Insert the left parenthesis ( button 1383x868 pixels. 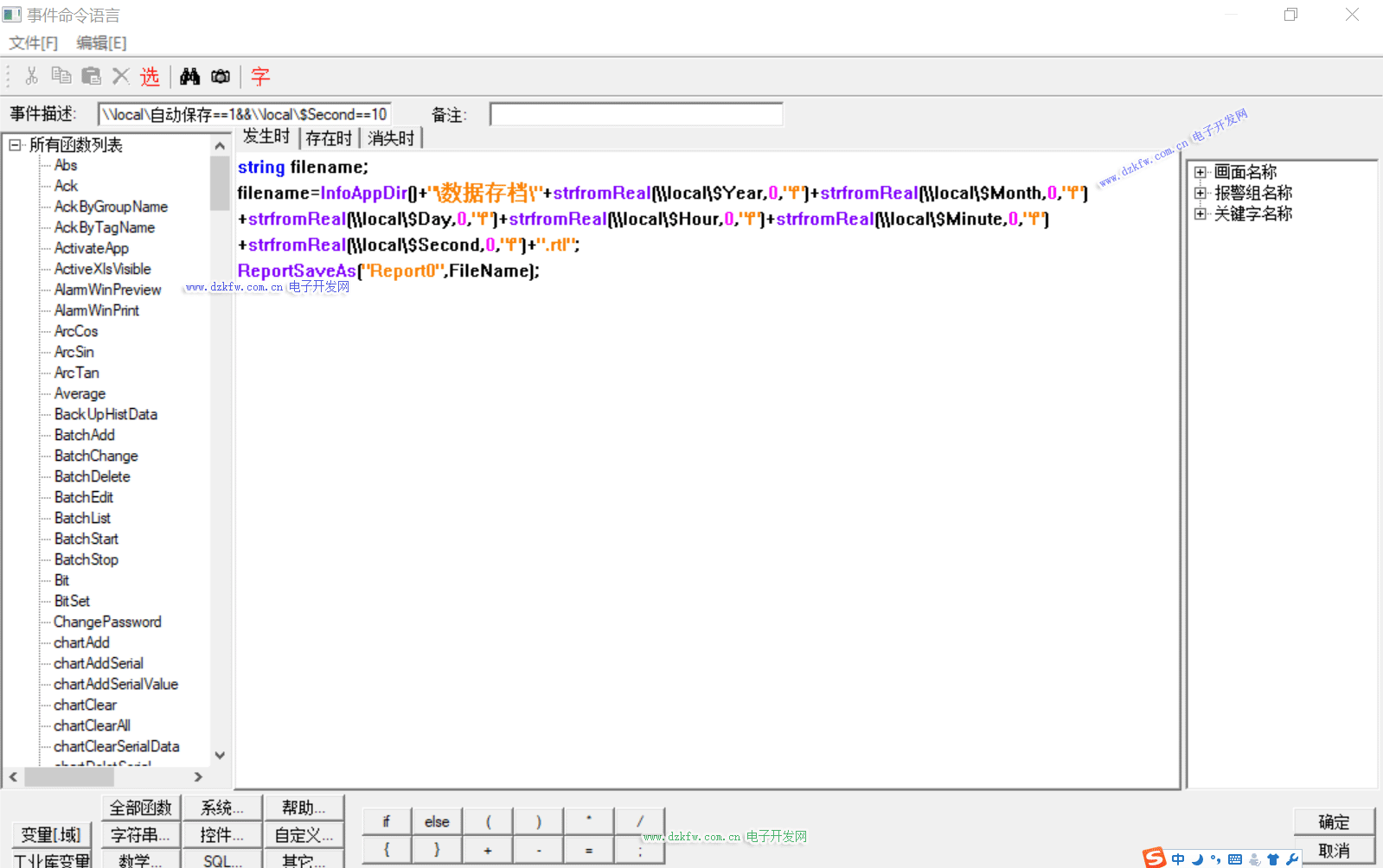[488, 821]
